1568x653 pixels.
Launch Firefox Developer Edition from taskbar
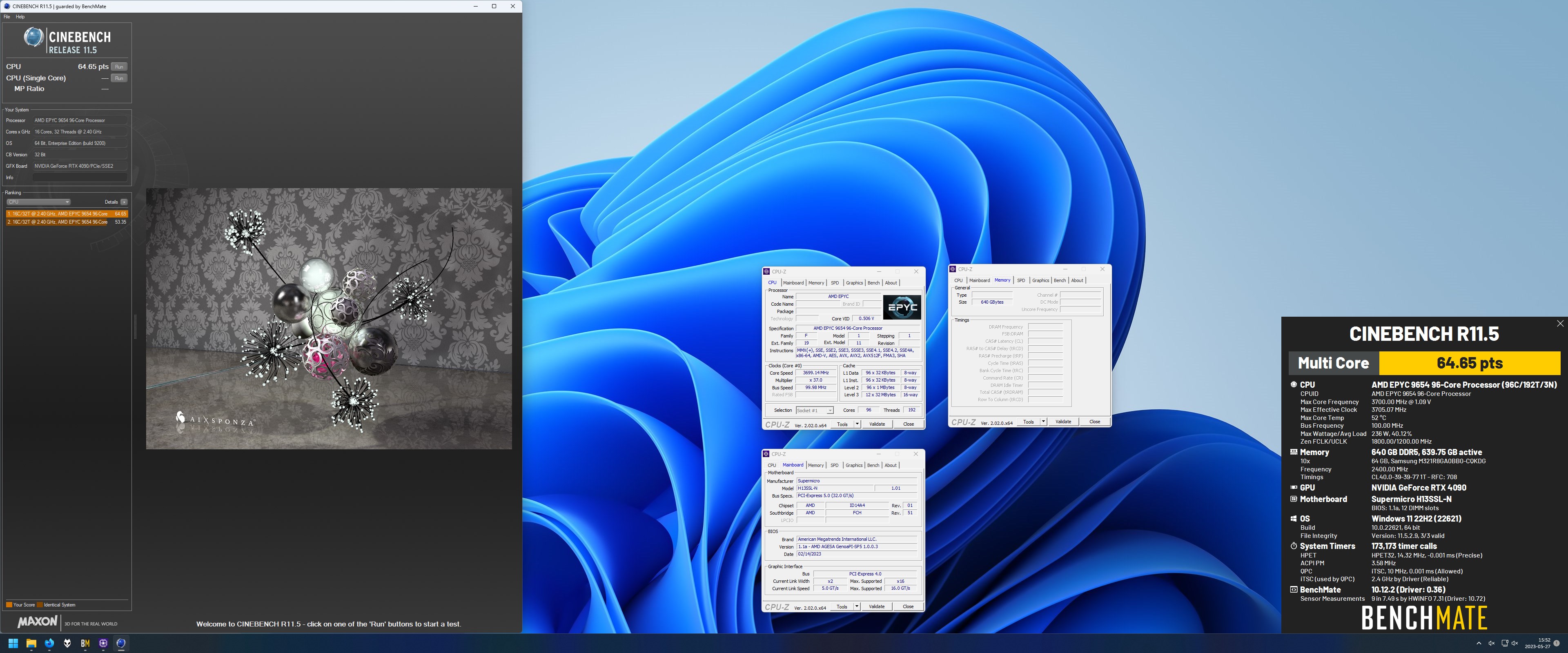click(49, 643)
